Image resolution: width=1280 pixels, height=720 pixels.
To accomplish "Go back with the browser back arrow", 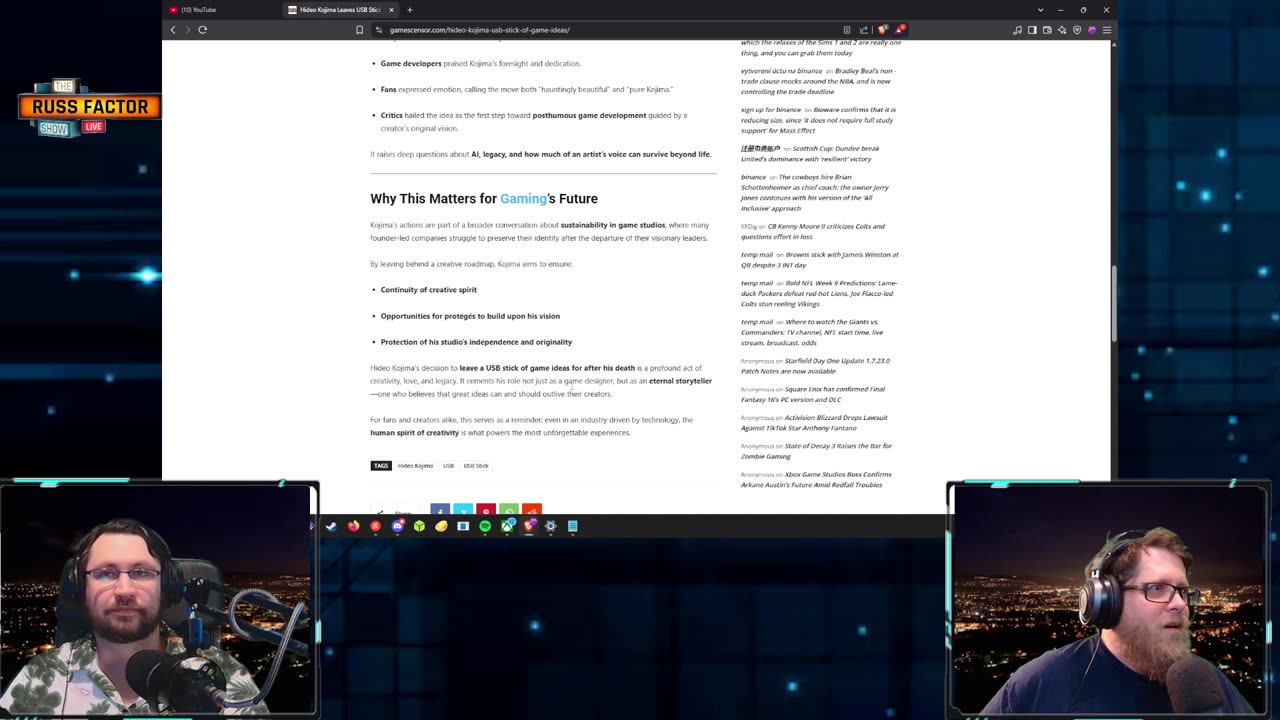I will coord(173,30).
